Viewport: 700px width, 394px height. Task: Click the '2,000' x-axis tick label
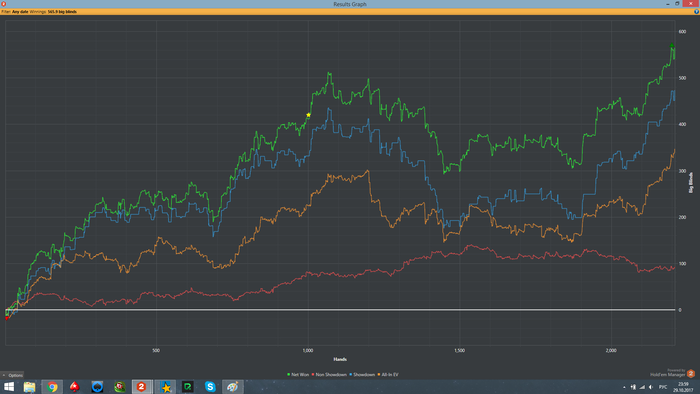[611, 350]
